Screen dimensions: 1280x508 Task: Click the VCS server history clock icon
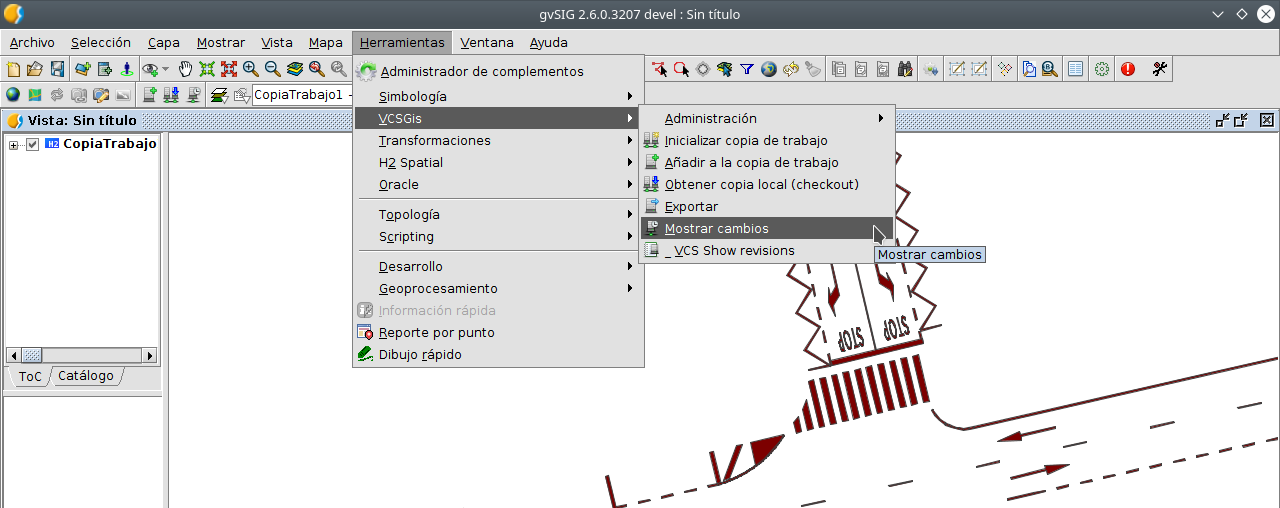point(193,95)
